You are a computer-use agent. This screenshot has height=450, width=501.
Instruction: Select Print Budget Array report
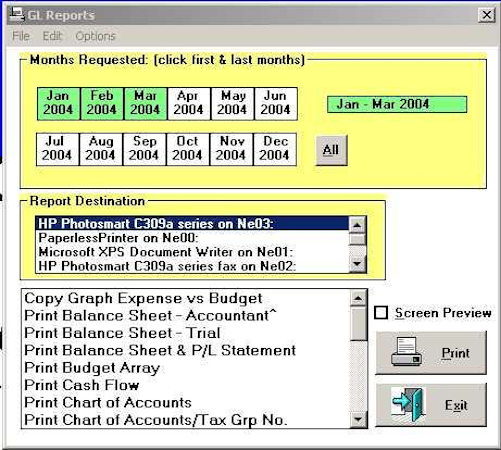[x=185, y=368]
